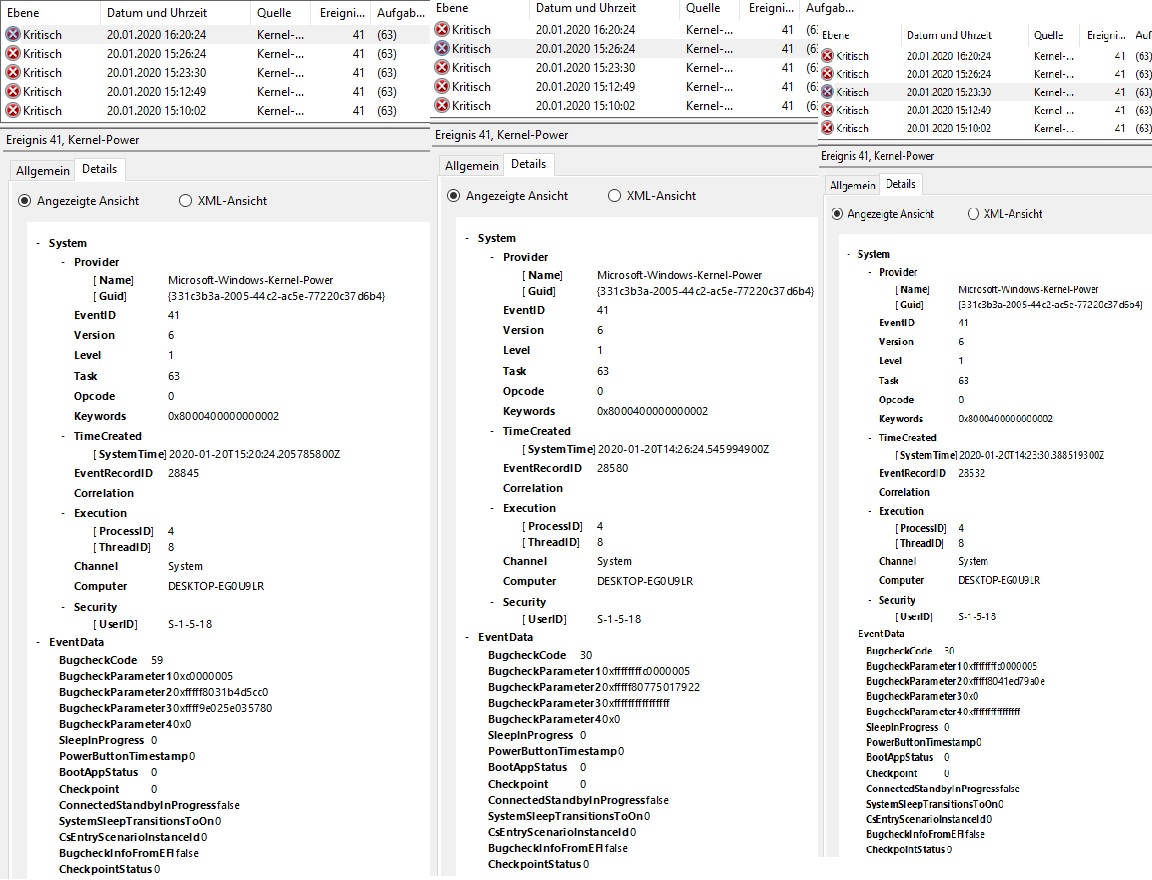Image resolution: width=1152 pixels, height=880 pixels.
Task: Collapse the EventData node in left screenshot
Action: pyautogui.click(x=38, y=642)
